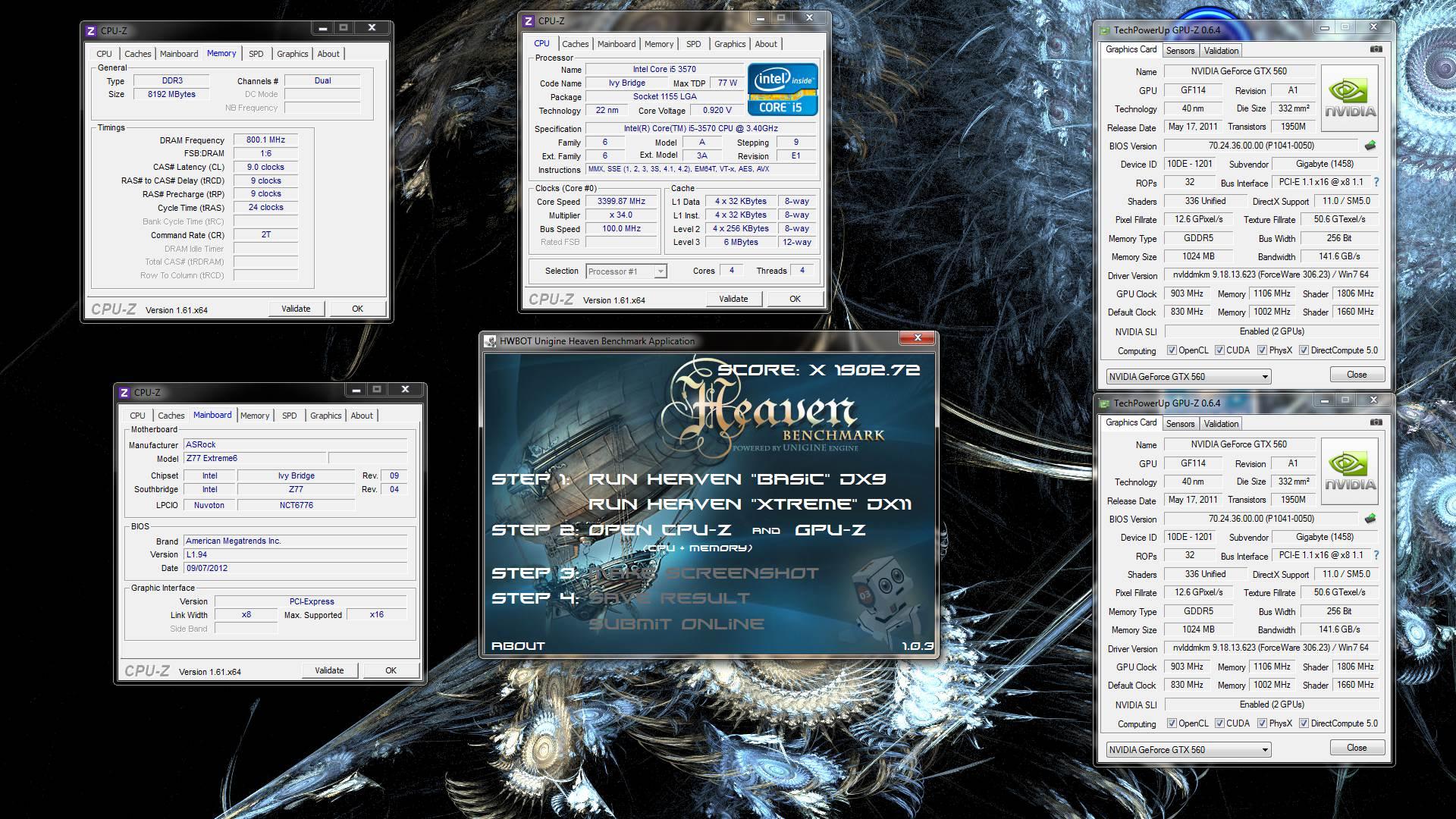Click DRAM Frequency 800.1 MHz field

(265, 140)
